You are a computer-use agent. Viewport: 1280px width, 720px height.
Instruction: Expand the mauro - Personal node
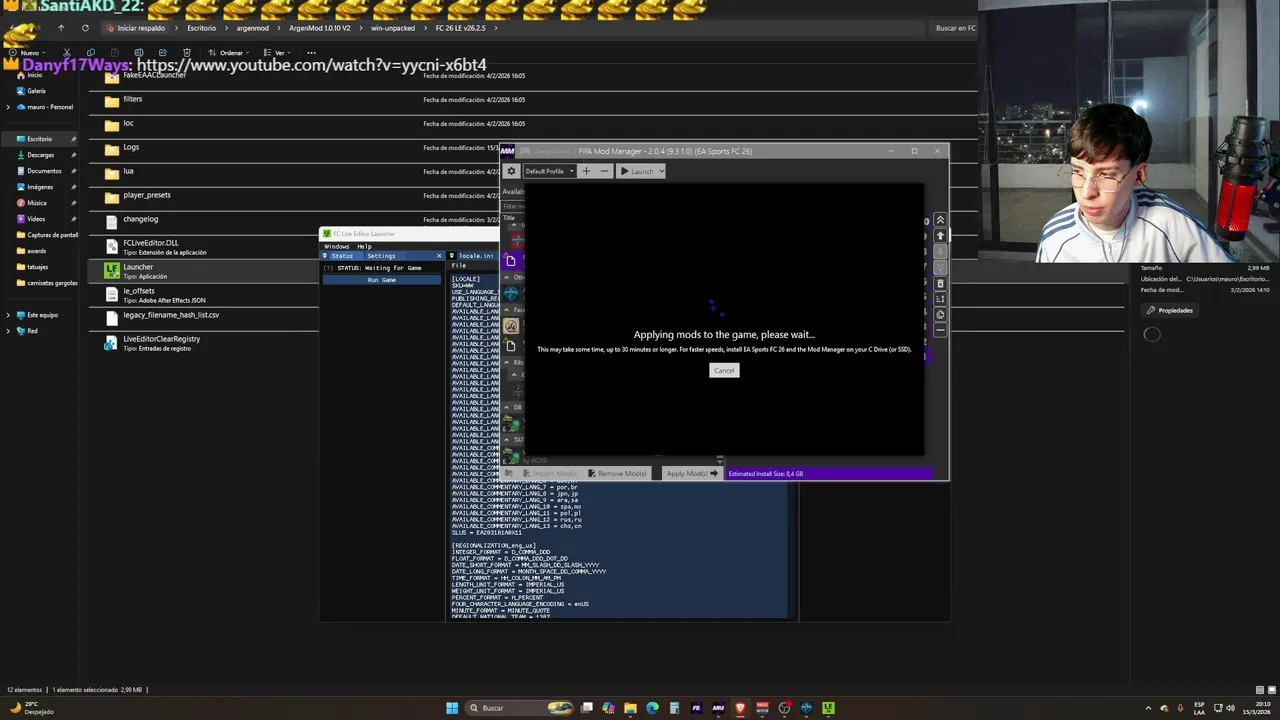[8, 107]
